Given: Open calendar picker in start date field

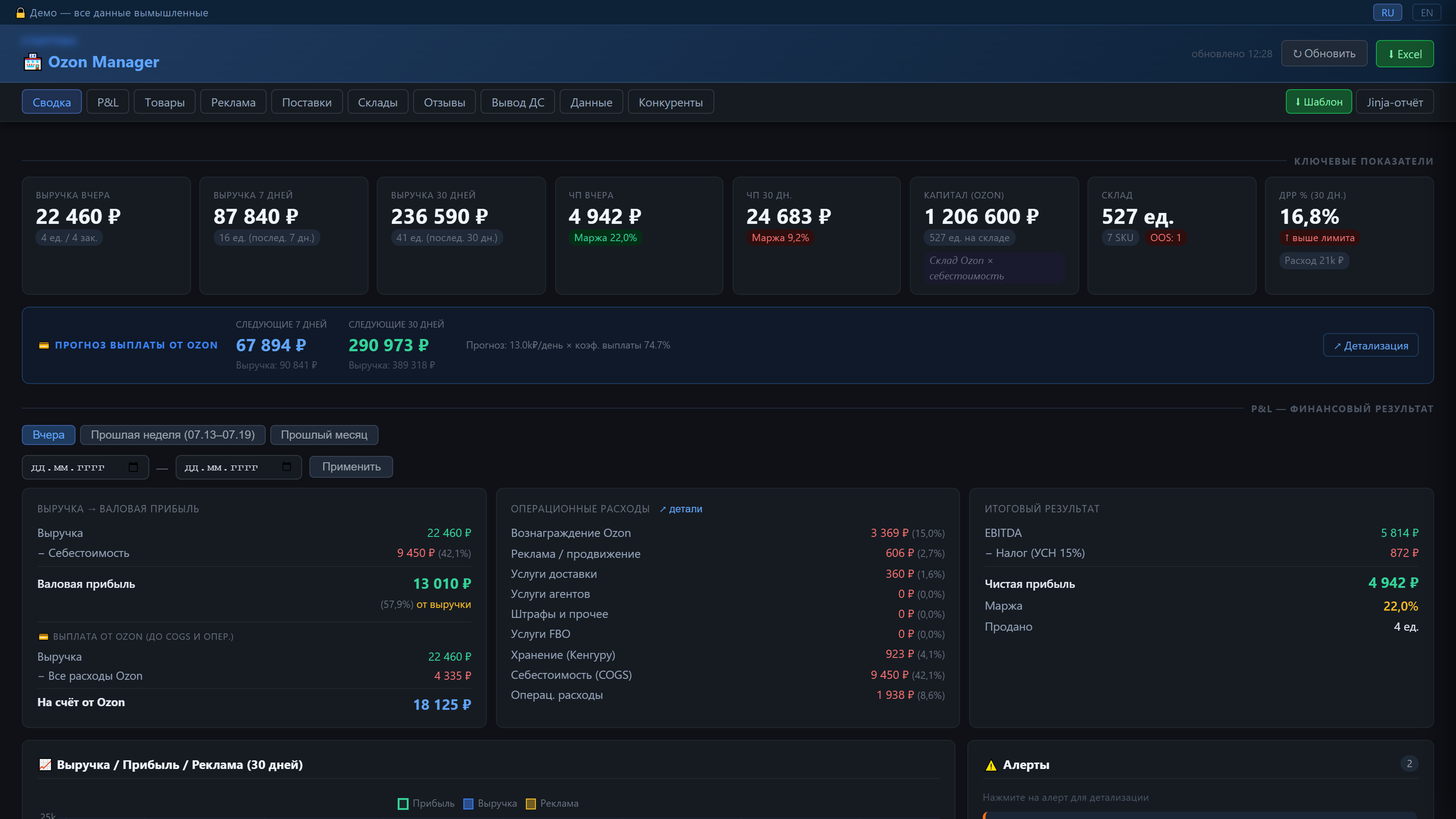Looking at the screenshot, I should (133, 467).
